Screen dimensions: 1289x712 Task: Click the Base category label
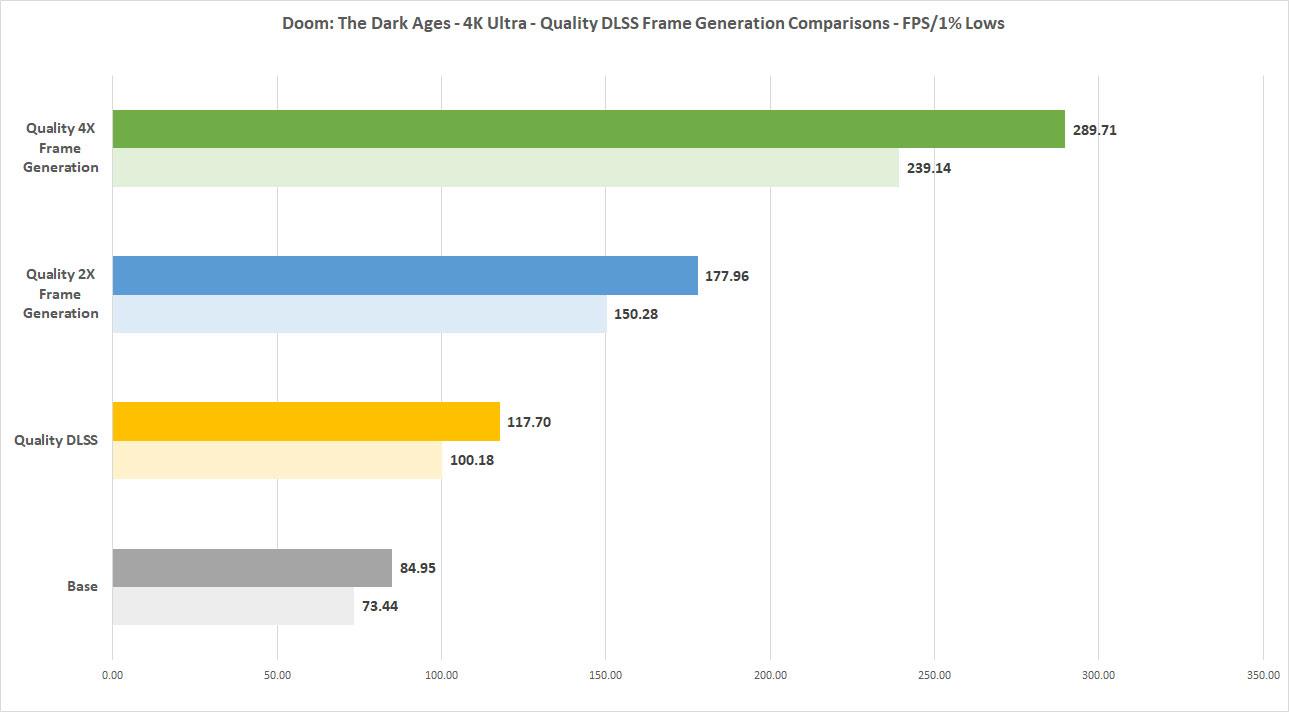(83, 586)
